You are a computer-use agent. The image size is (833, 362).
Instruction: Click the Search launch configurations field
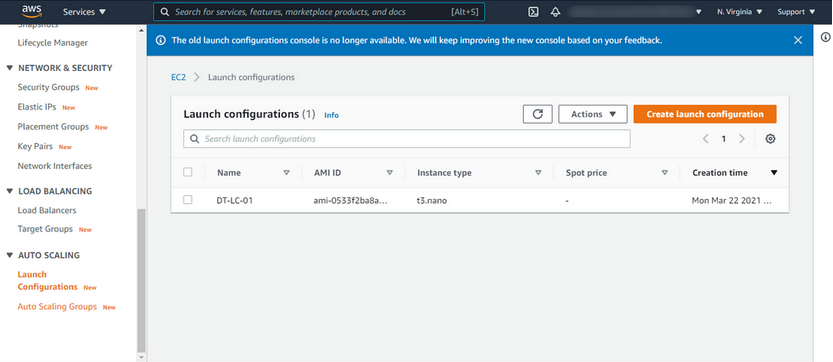(407, 139)
